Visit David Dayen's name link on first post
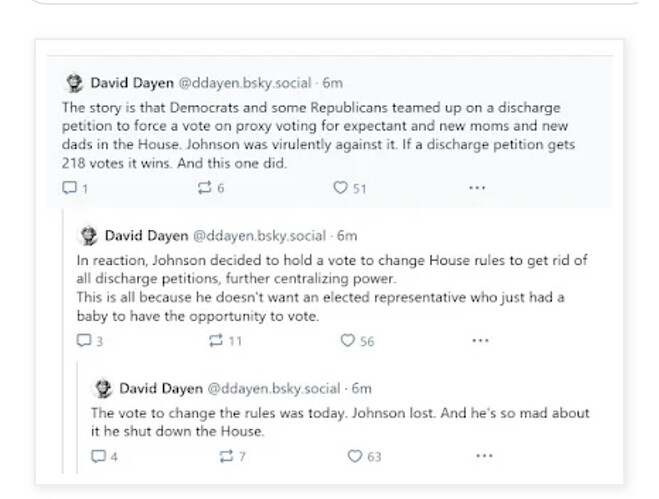The image size is (659, 499). (x=132, y=83)
